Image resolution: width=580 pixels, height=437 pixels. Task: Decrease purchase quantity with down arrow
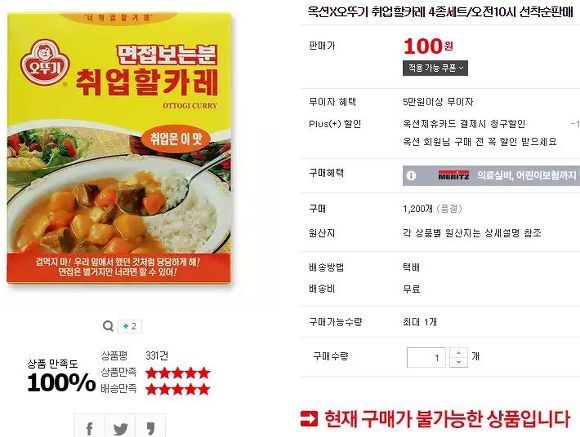458,362
